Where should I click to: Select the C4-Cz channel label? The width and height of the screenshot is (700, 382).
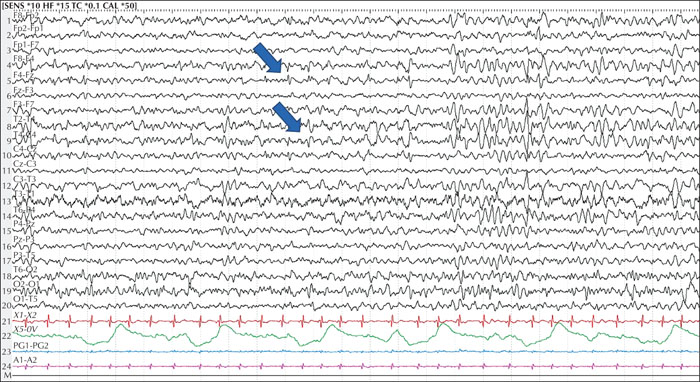click(x=25, y=148)
